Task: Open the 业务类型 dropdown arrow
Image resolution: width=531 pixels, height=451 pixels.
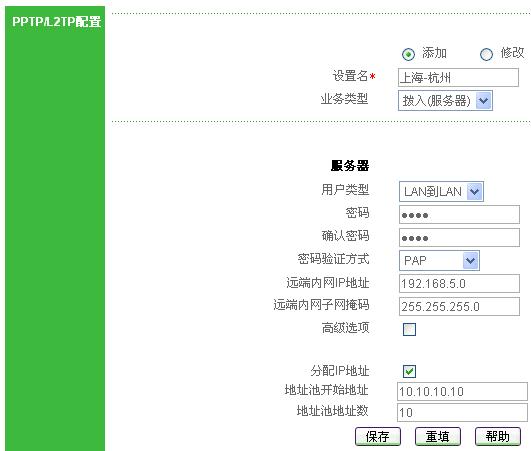Action: pos(484,101)
